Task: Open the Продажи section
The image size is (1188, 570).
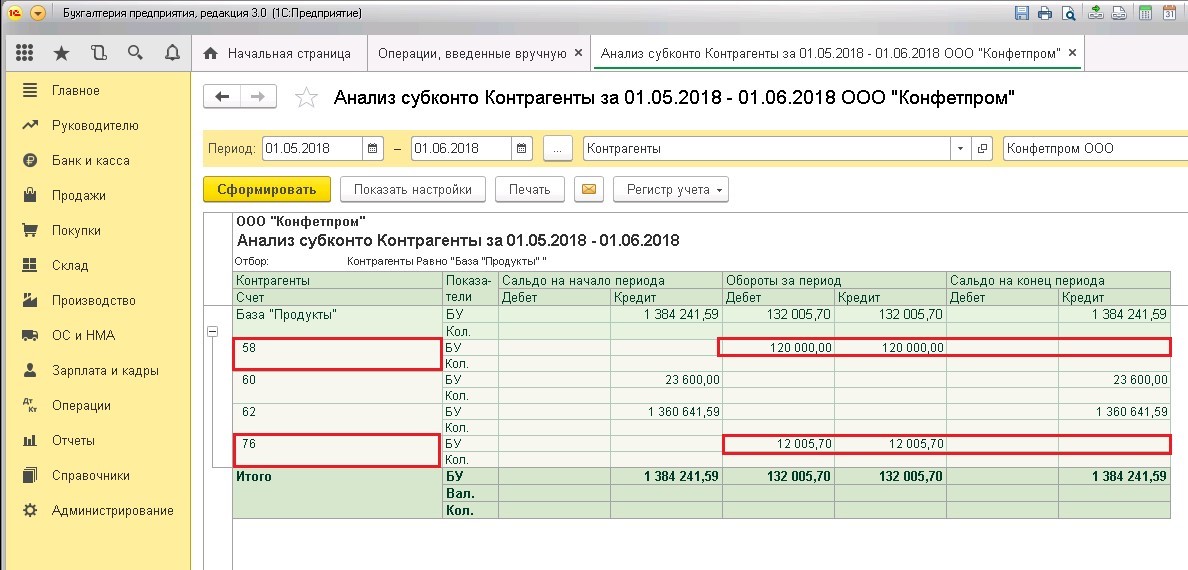Action: click(x=78, y=196)
